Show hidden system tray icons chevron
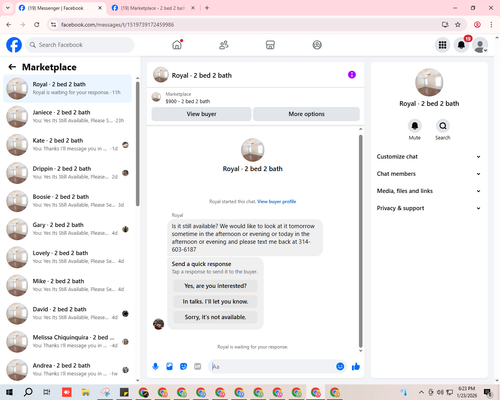 click(x=421, y=392)
